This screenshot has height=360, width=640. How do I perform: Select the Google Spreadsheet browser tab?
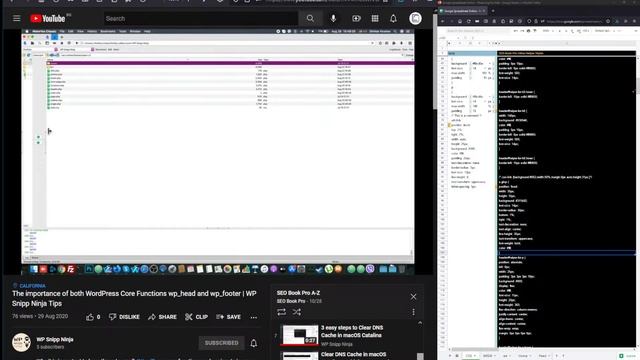pyautogui.click(x=464, y=11)
